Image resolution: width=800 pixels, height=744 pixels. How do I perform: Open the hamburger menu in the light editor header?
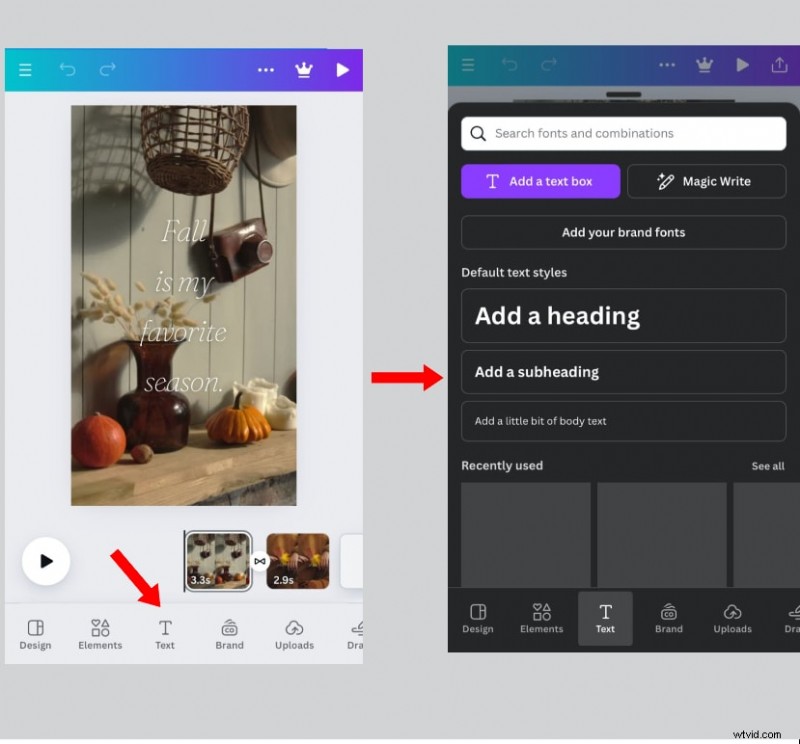[x=25, y=70]
